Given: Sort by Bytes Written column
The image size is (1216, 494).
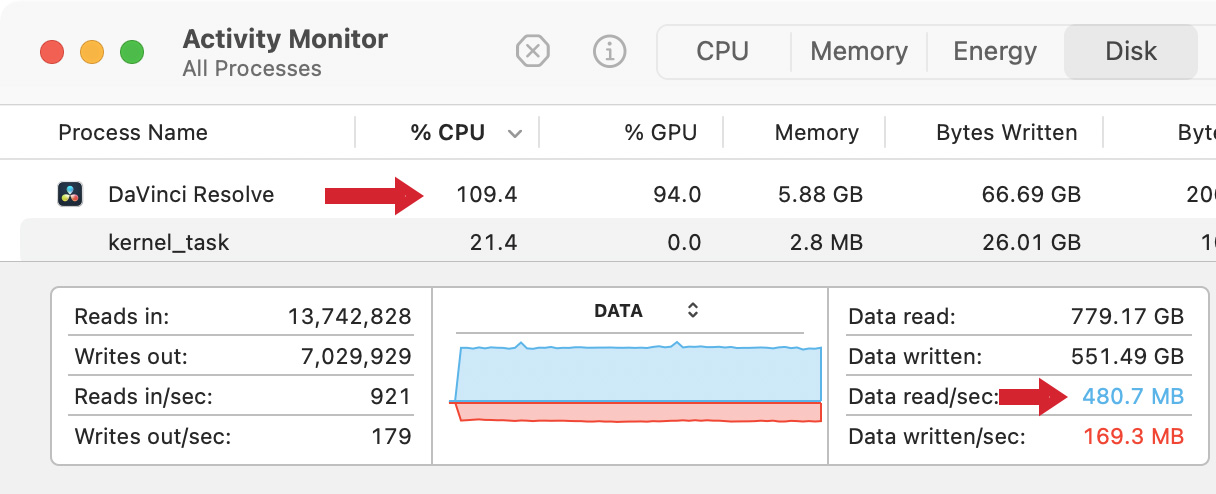Looking at the screenshot, I should coord(1006,132).
